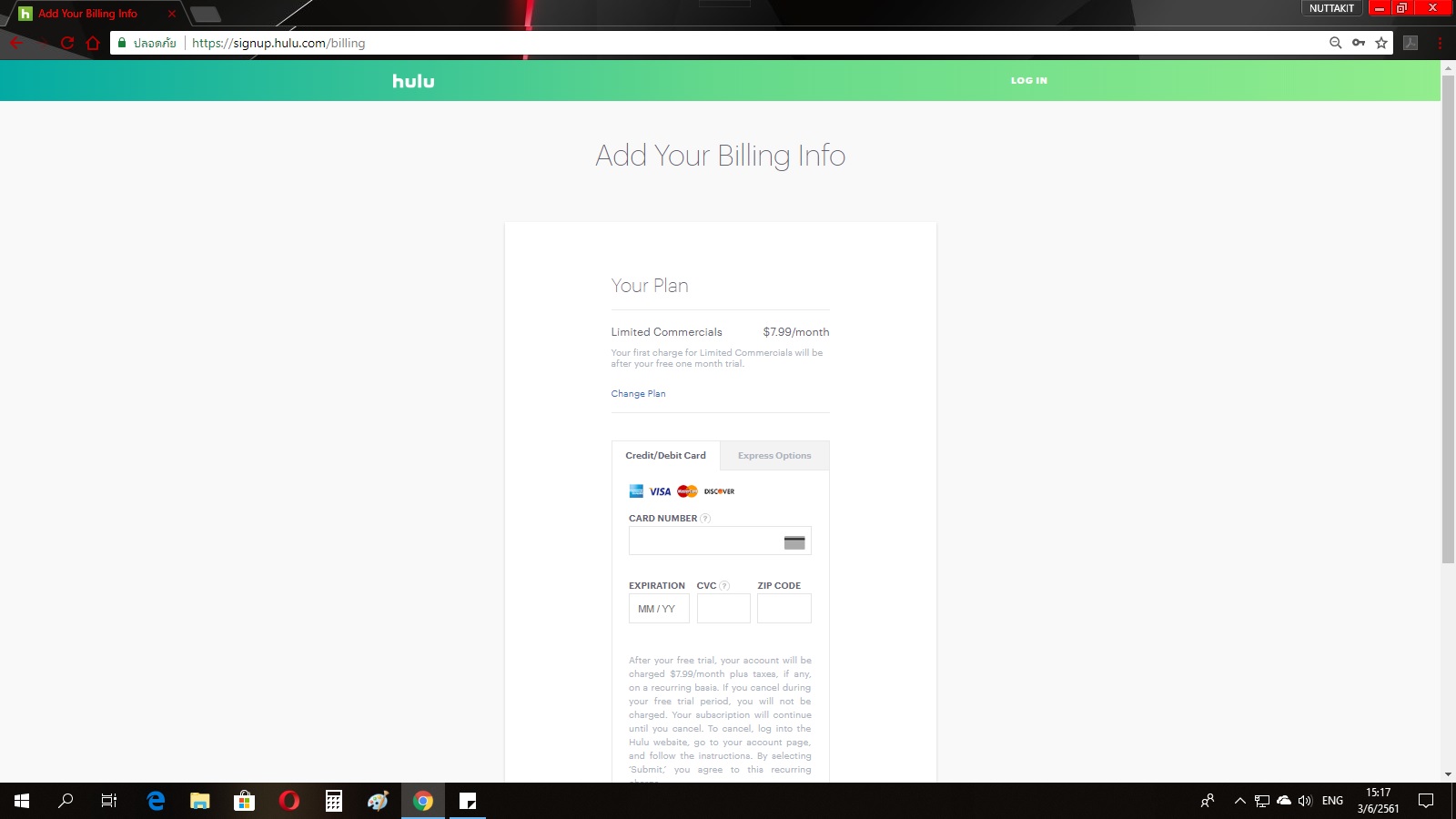Reload the page with the refresh icon

click(67, 43)
